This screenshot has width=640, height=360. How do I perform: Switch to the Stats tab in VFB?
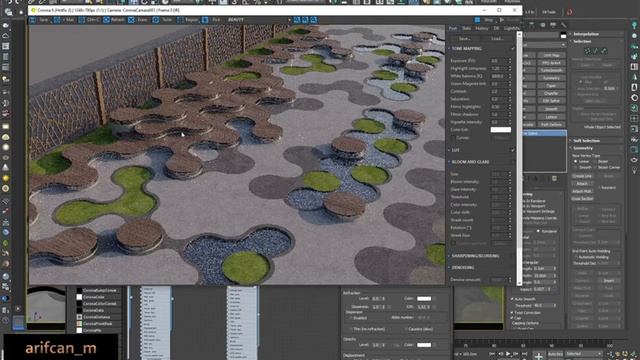coord(467,28)
